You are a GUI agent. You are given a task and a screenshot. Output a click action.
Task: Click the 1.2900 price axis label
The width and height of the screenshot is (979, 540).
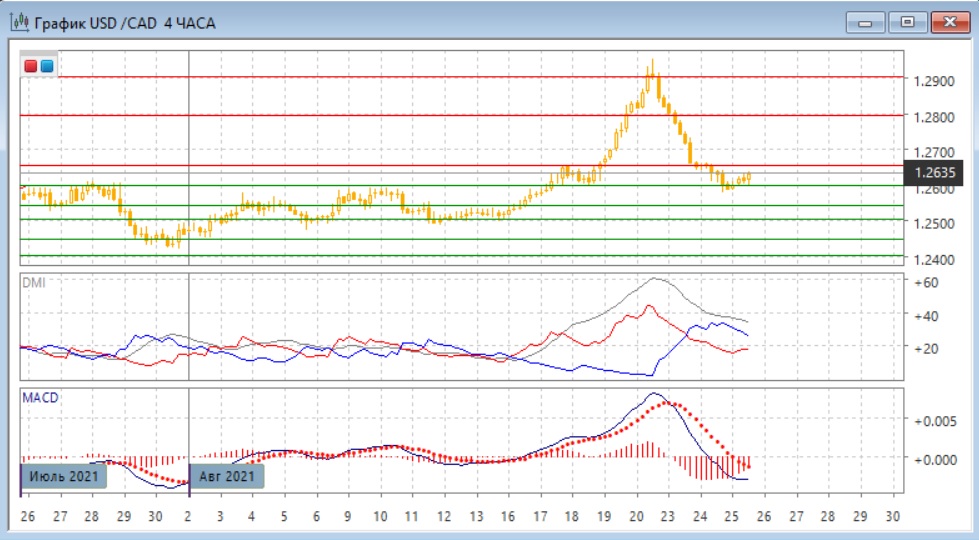tap(931, 80)
